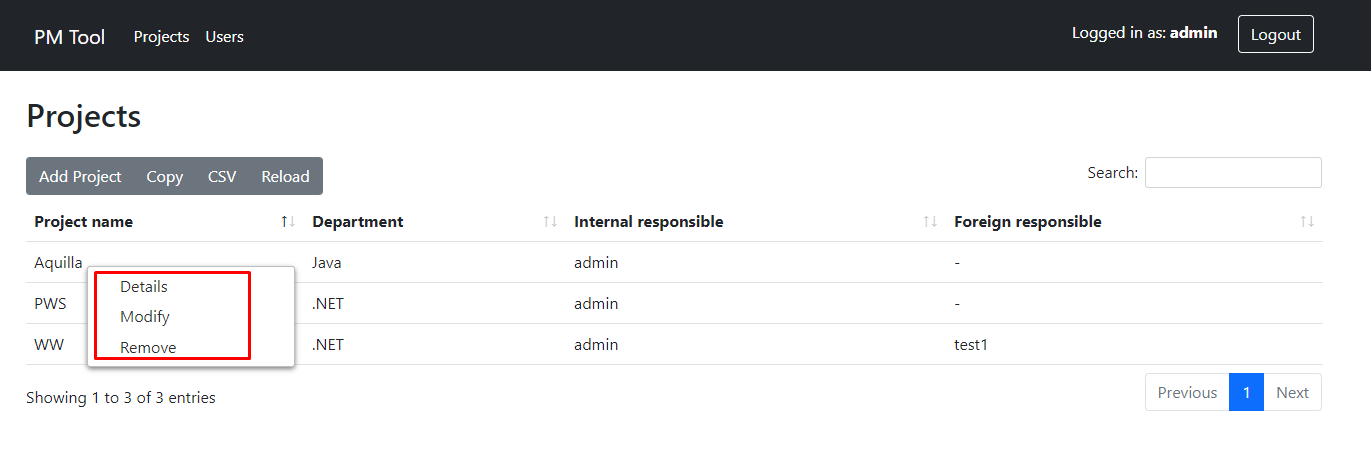Sort by Foreign responsible arrows icon
The image size is (1371, 464).
pos(1306,222)
